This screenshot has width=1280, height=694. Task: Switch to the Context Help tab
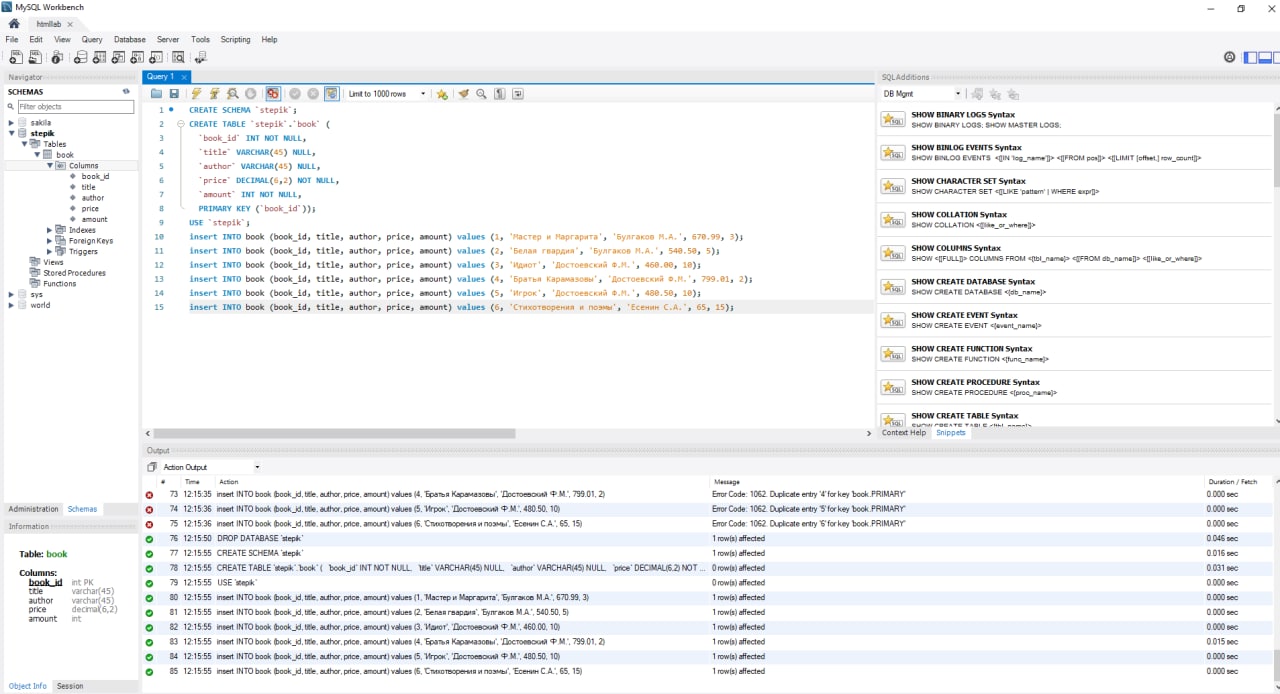[904, 433]
